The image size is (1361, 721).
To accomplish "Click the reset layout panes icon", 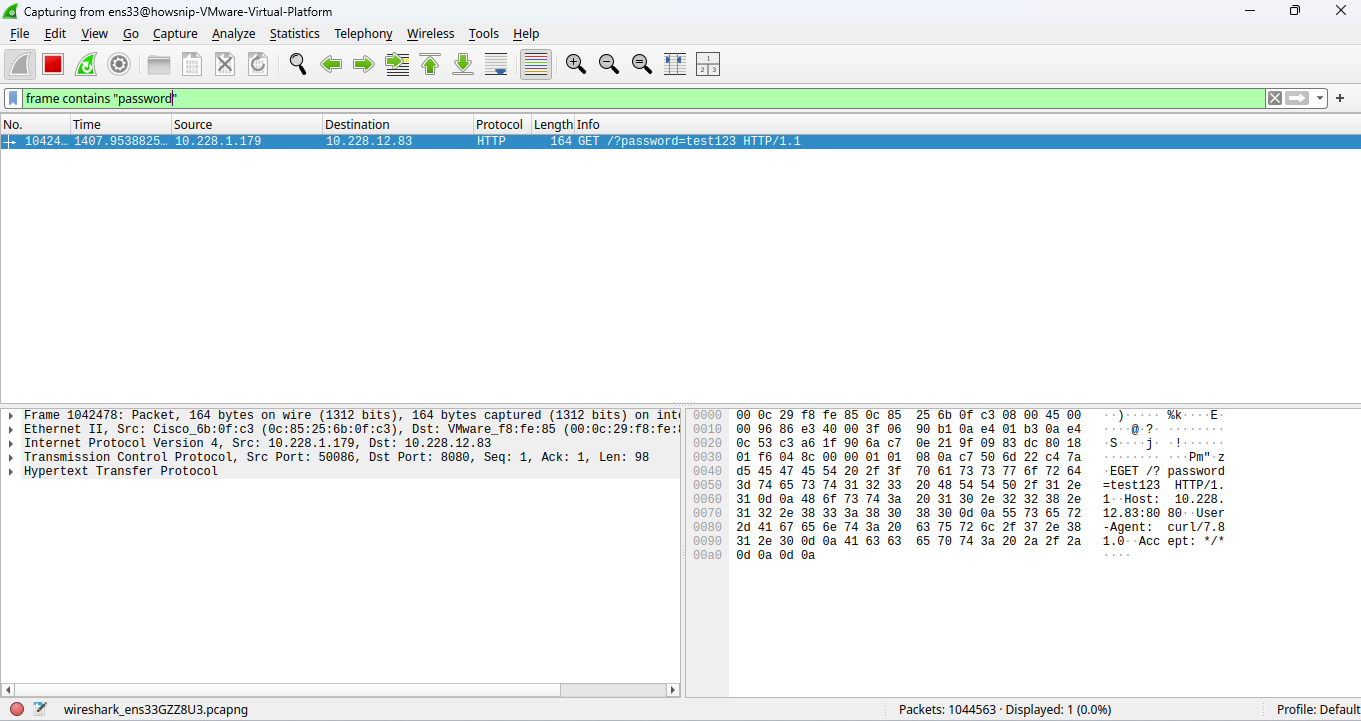I will (708, 65).
